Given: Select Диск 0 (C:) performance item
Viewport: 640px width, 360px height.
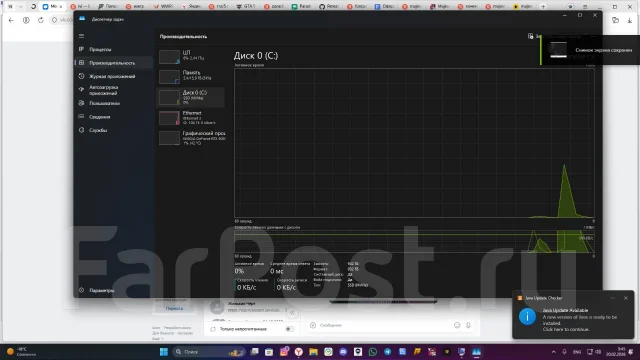Looking at the screenshot, I should (191, 97).
